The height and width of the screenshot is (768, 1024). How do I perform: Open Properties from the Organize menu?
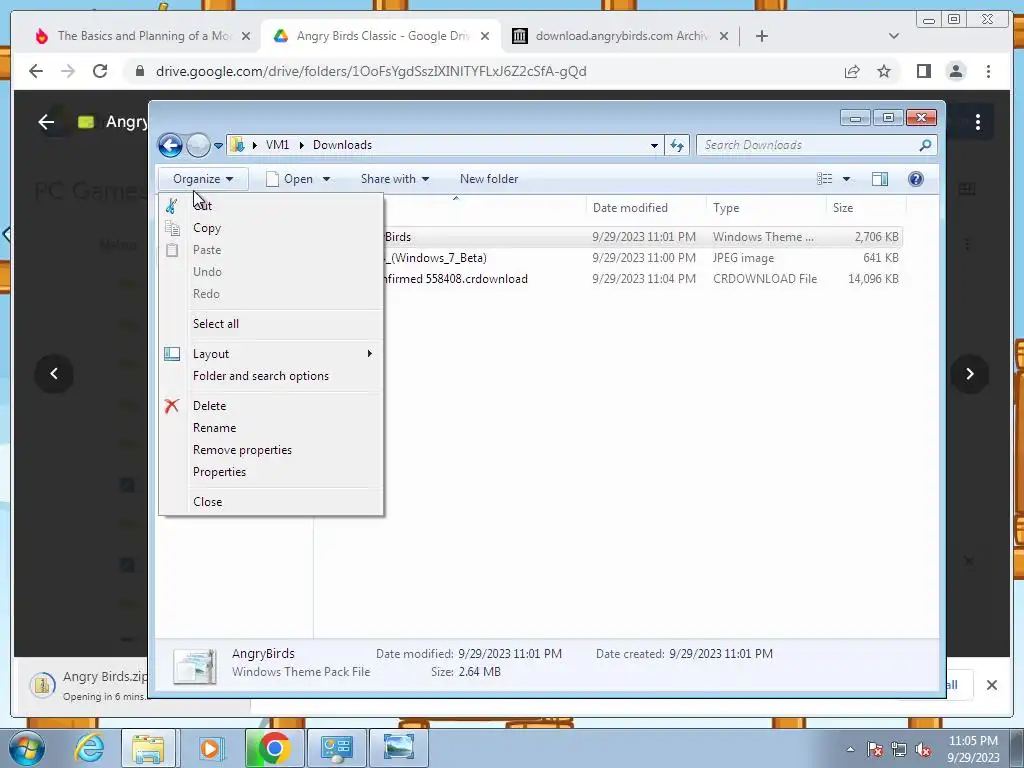[271, 472]
